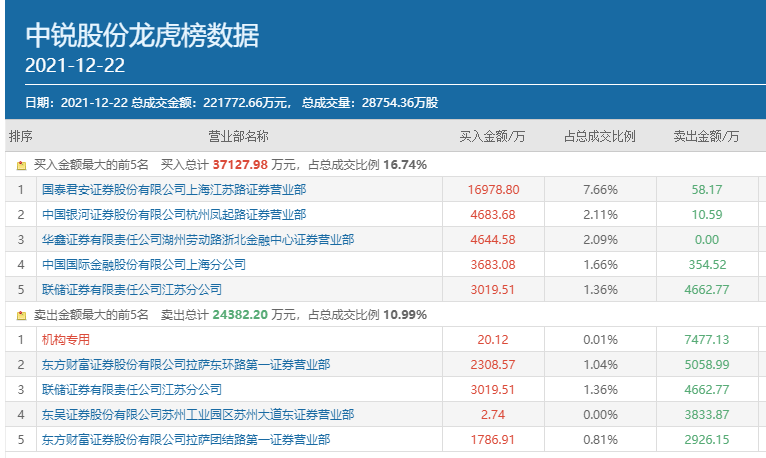Image resolution: width=766 pixels, height=458 pixels.
Task: Click the 营业部名称 column header
Action: click(238, 136)
